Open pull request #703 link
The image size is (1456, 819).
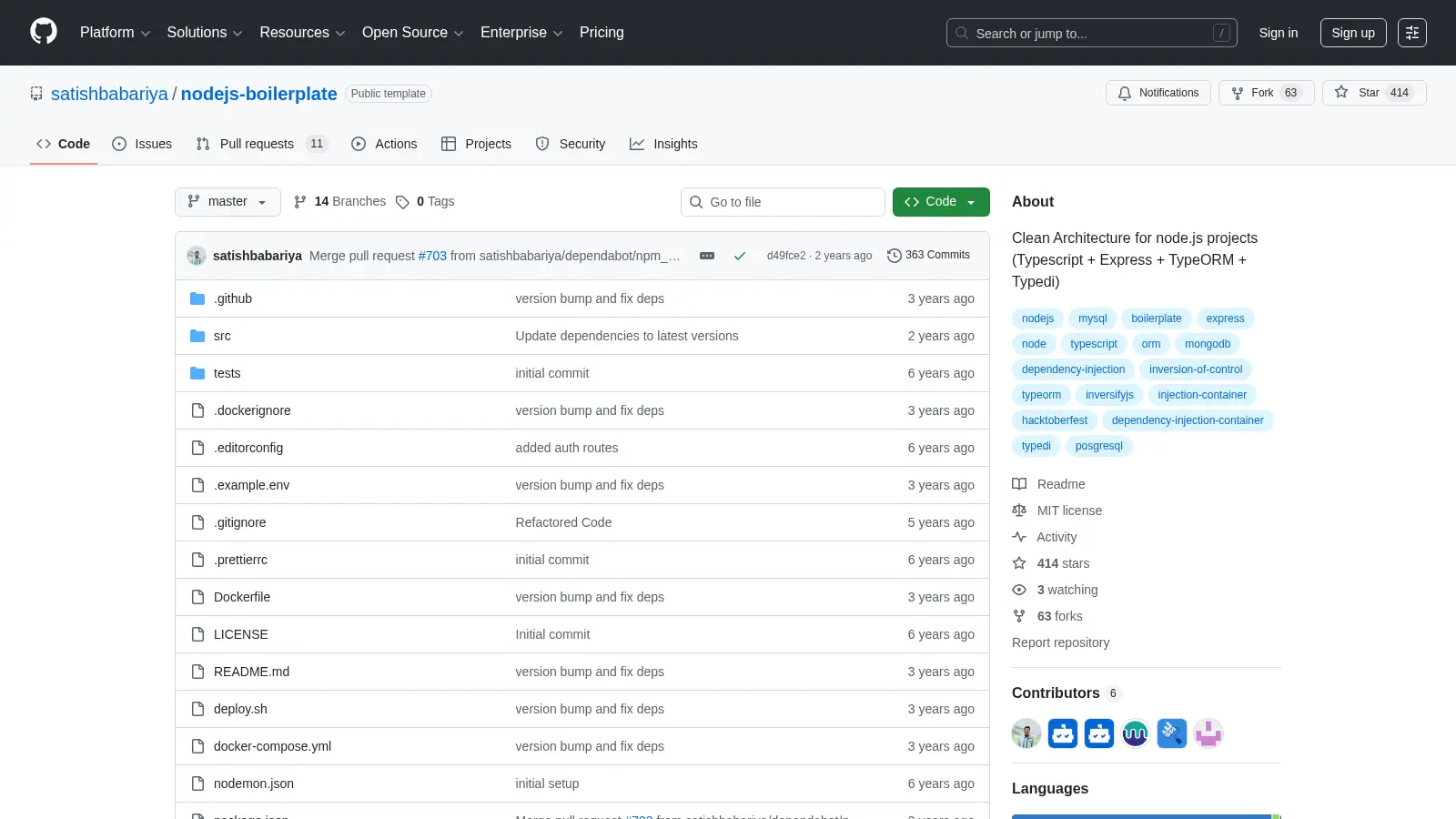point(432,256)
